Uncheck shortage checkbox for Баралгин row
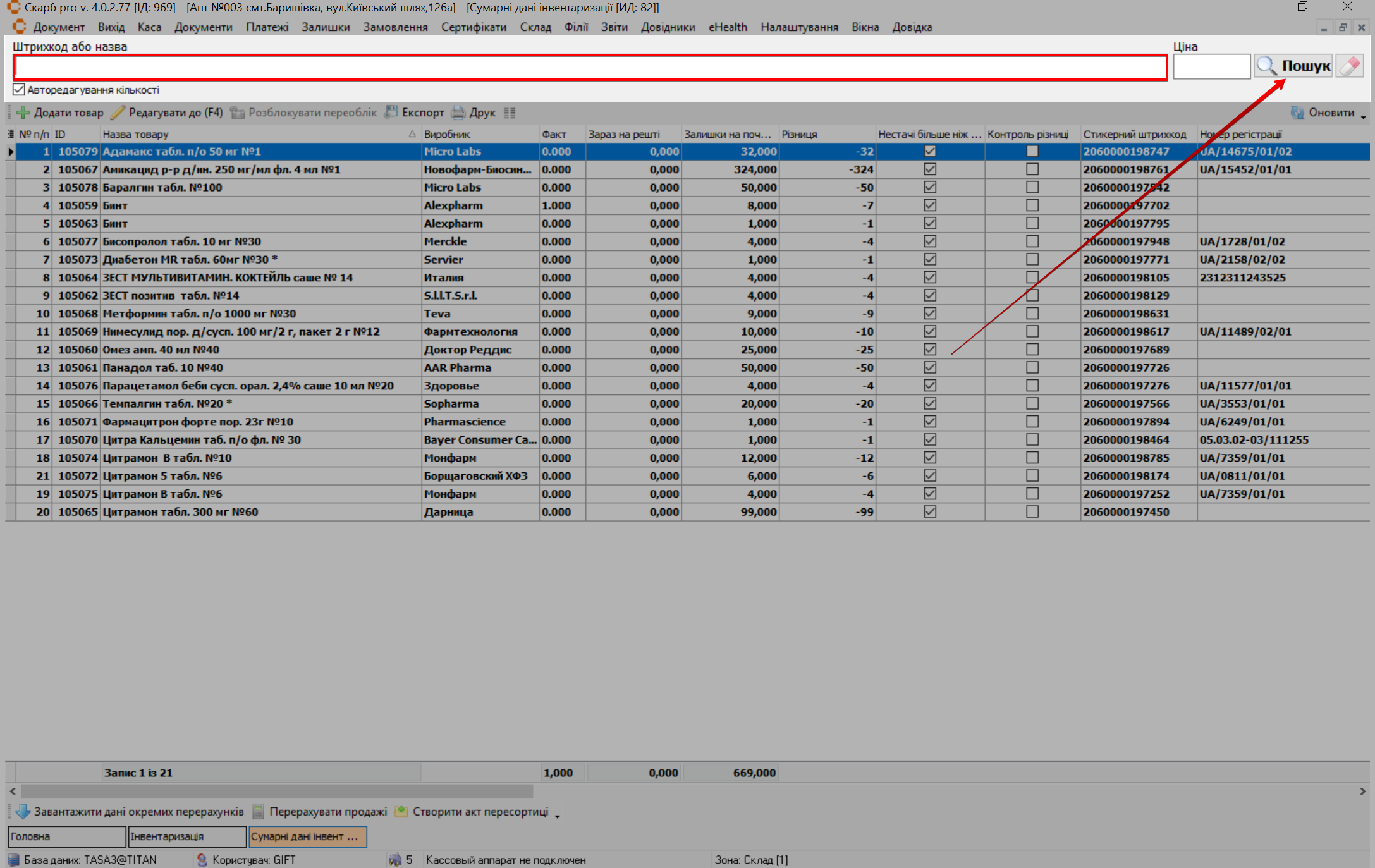Image resolution: width=1375 pixels, height=868 pixels. [929, 187]
